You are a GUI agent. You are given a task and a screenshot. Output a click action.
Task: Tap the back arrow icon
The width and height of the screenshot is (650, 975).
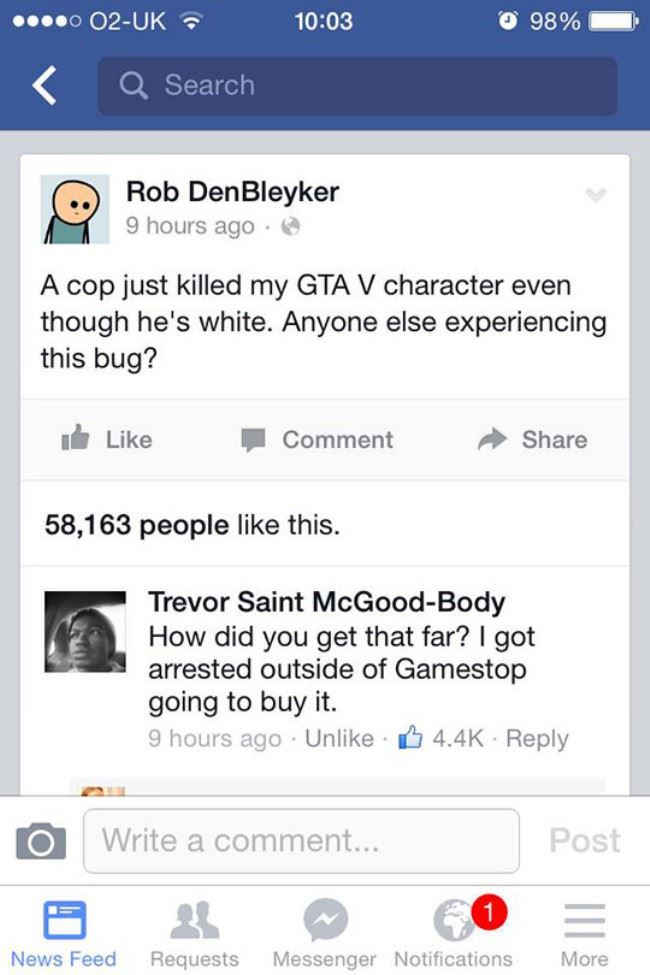tap(45, 85)
